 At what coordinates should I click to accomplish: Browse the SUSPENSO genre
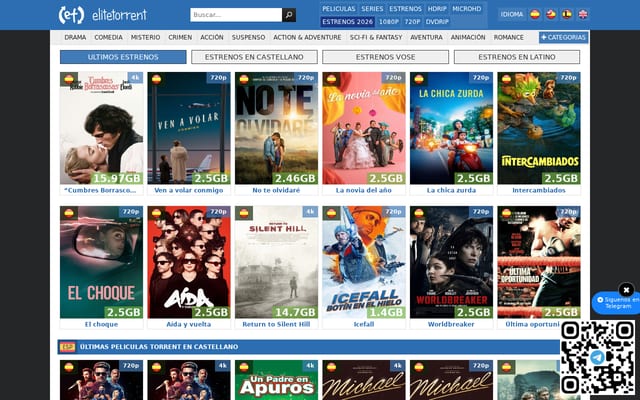coord(249,37)
